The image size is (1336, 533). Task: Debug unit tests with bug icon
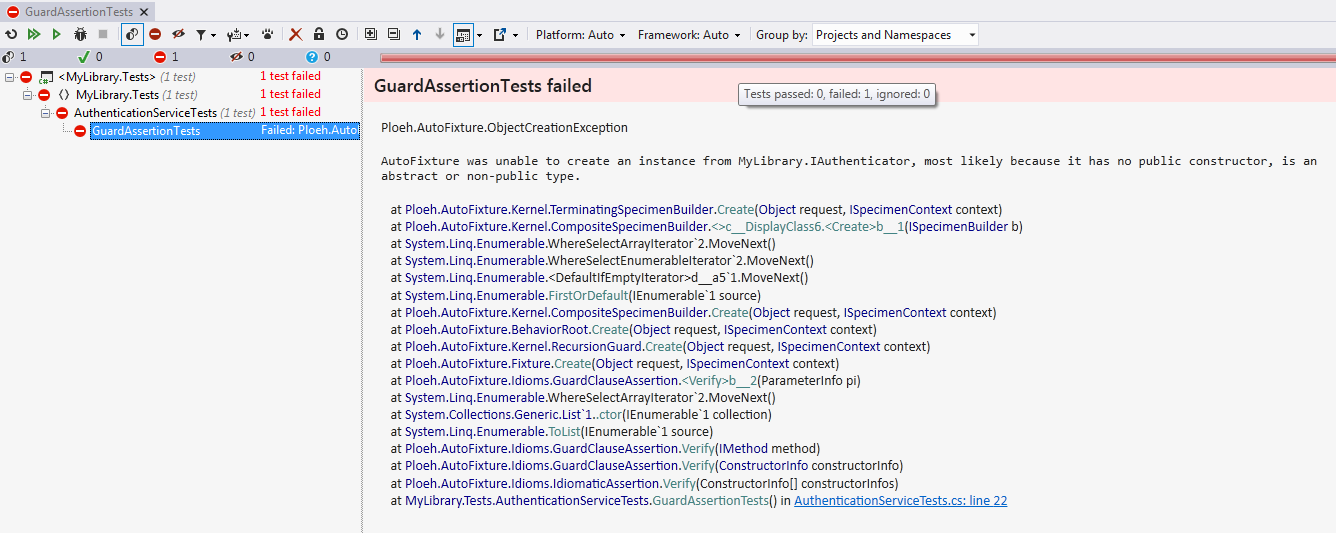coord(80,34)
